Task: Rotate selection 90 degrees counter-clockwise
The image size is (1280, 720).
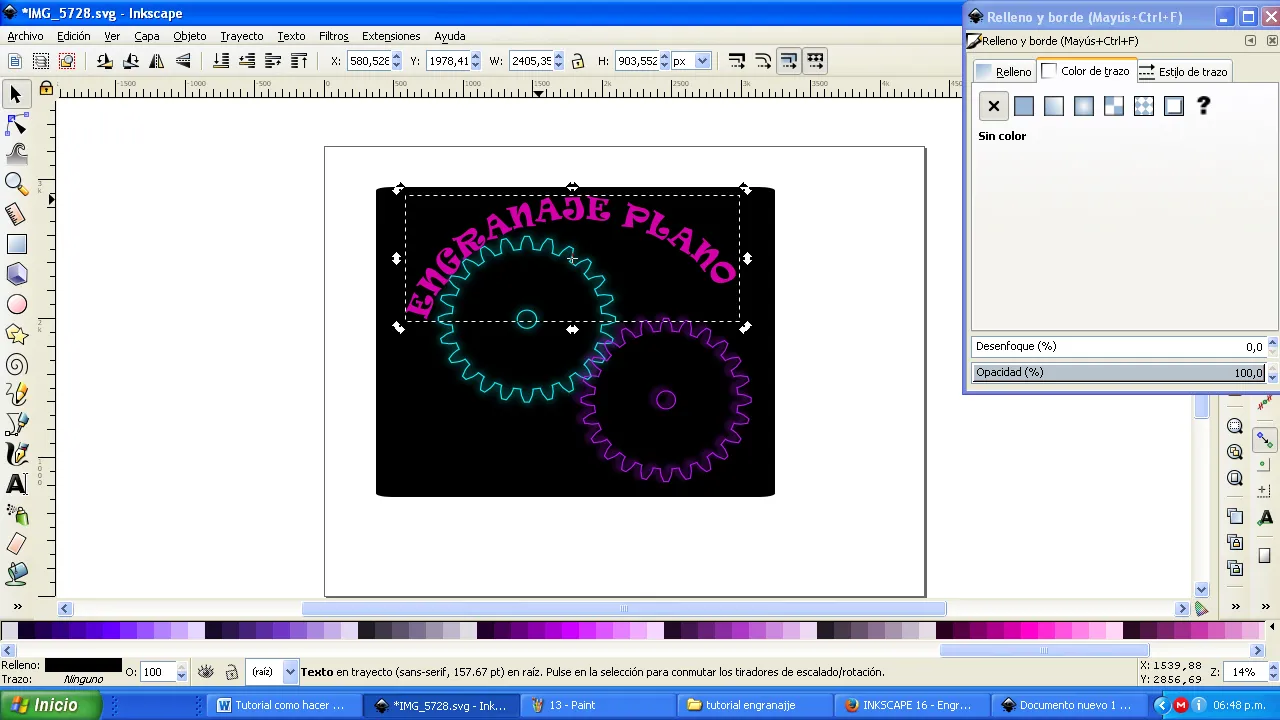Action: [104, 61]
